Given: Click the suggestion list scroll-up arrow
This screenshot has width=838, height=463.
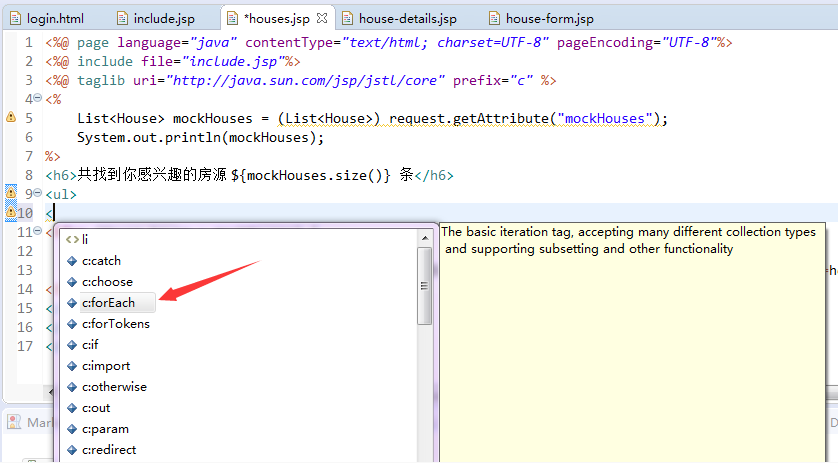Looking at the screenshot, I should click(425, 238).
